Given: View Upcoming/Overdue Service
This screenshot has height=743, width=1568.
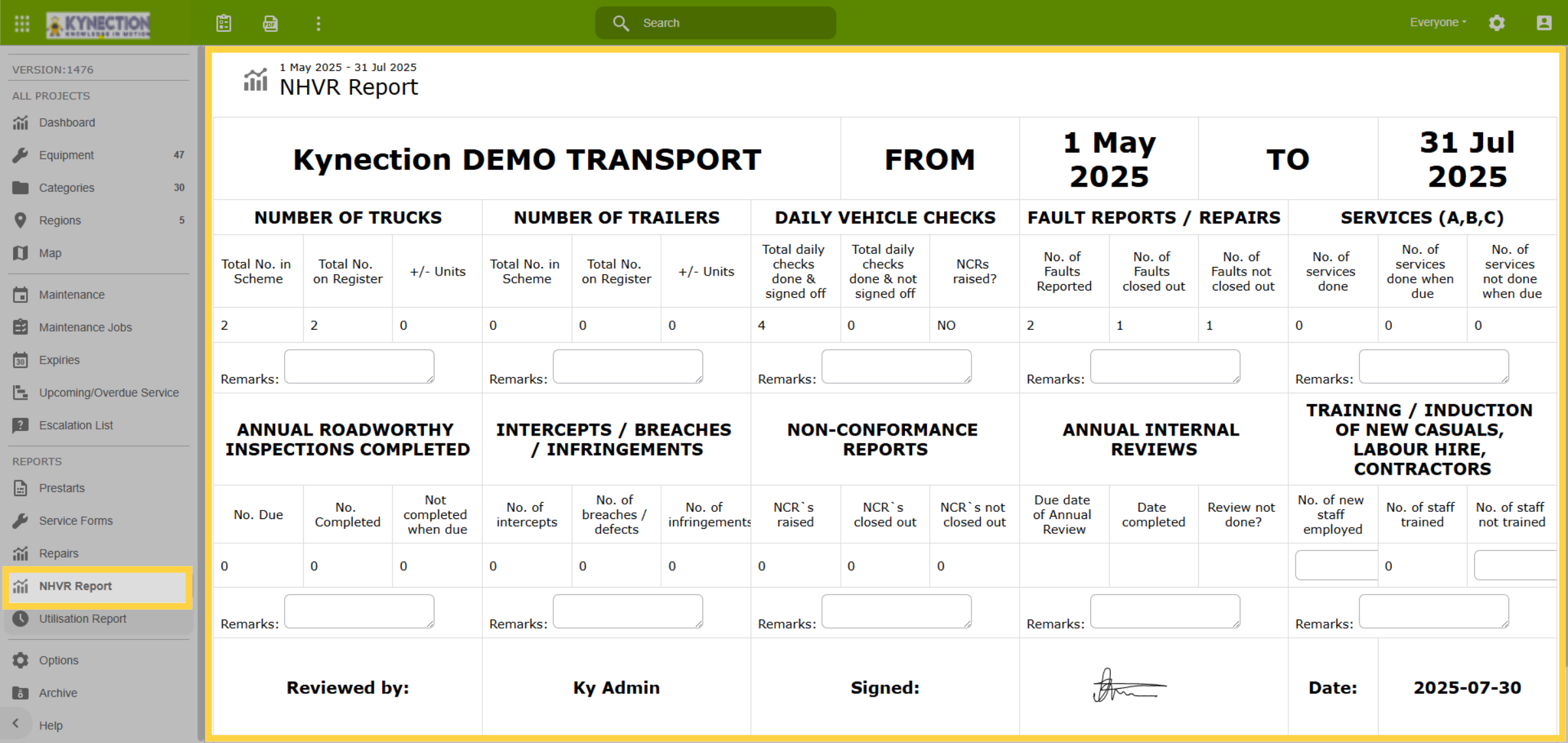Looking at the screenshot, I should pyautogui.click(x=98, y=393).
